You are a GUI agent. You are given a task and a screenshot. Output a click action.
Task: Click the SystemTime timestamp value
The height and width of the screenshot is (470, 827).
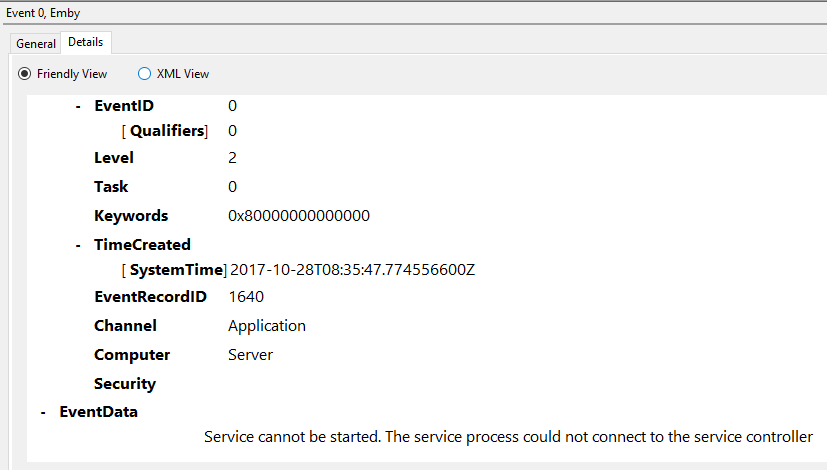[352, 270]
